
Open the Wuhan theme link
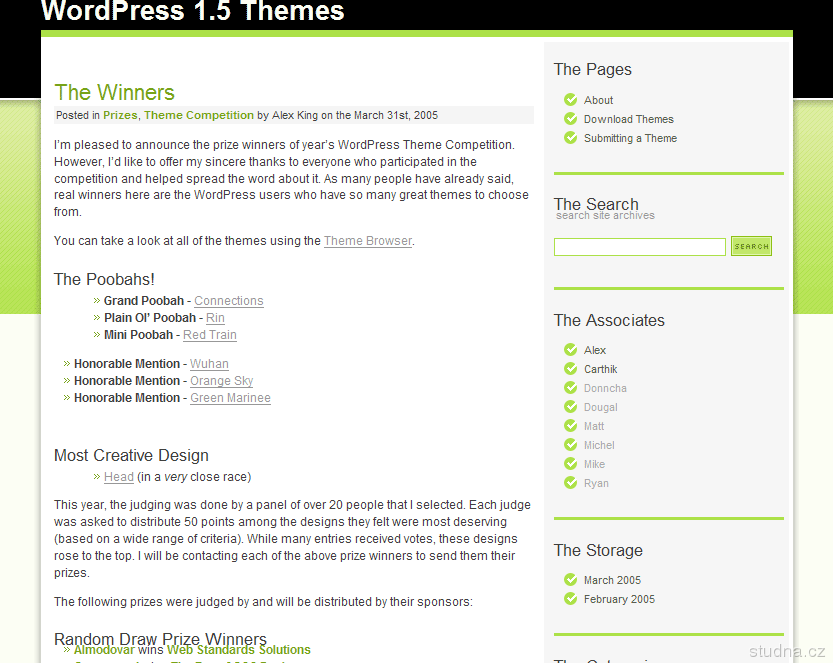point(209,364)
